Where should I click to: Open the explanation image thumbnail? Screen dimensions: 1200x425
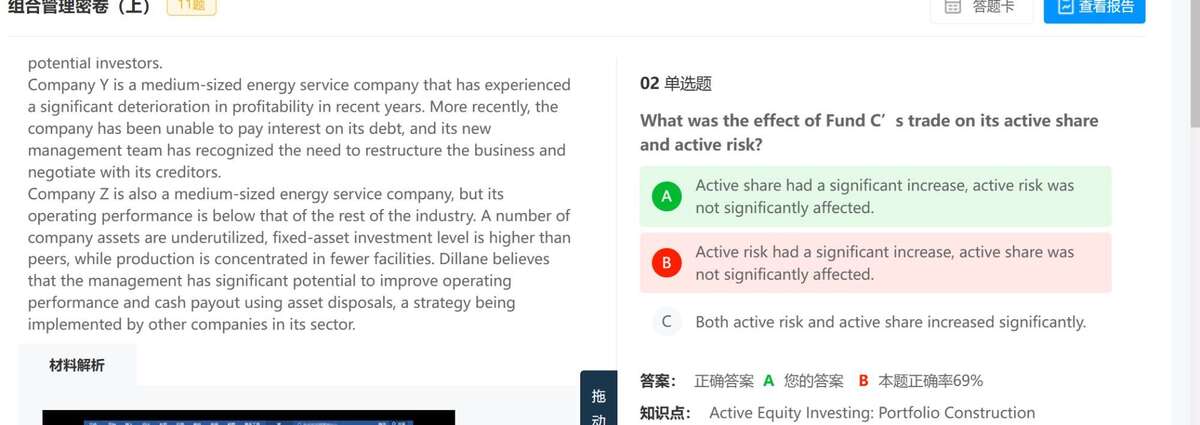pos(248,418)
